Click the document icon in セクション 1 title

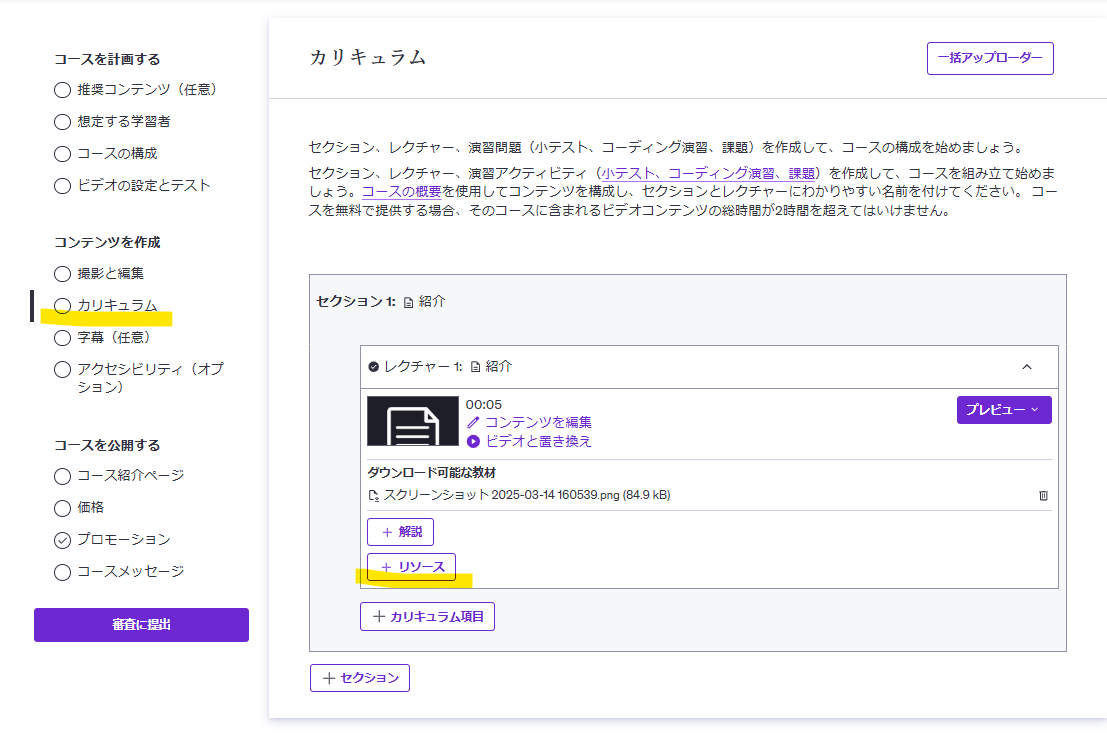pos(408,302)
